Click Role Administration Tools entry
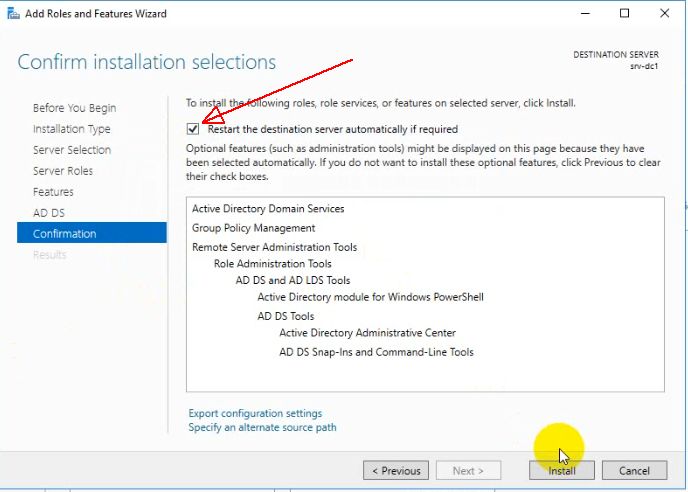688x492 pixels. [x=272, y=264]
